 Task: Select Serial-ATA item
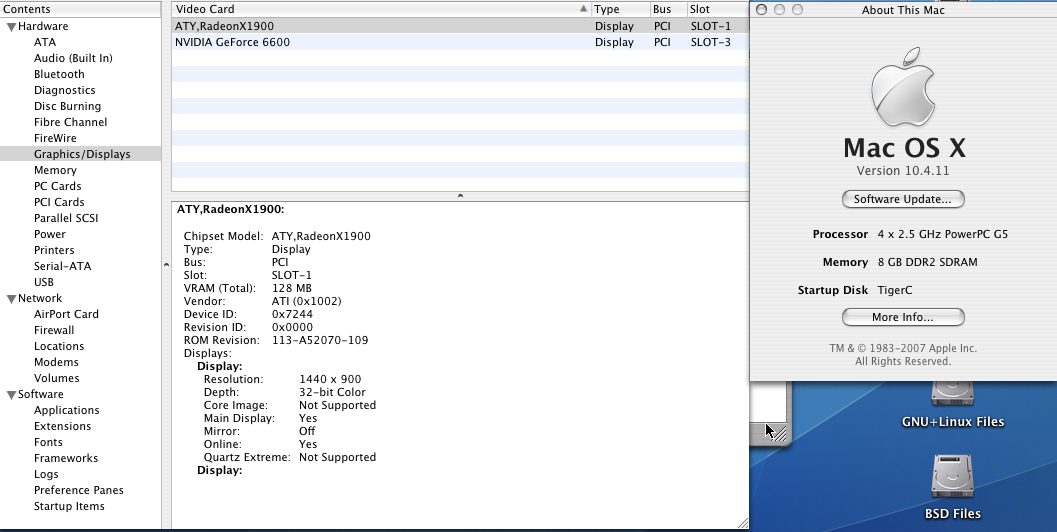pos(63,266)
